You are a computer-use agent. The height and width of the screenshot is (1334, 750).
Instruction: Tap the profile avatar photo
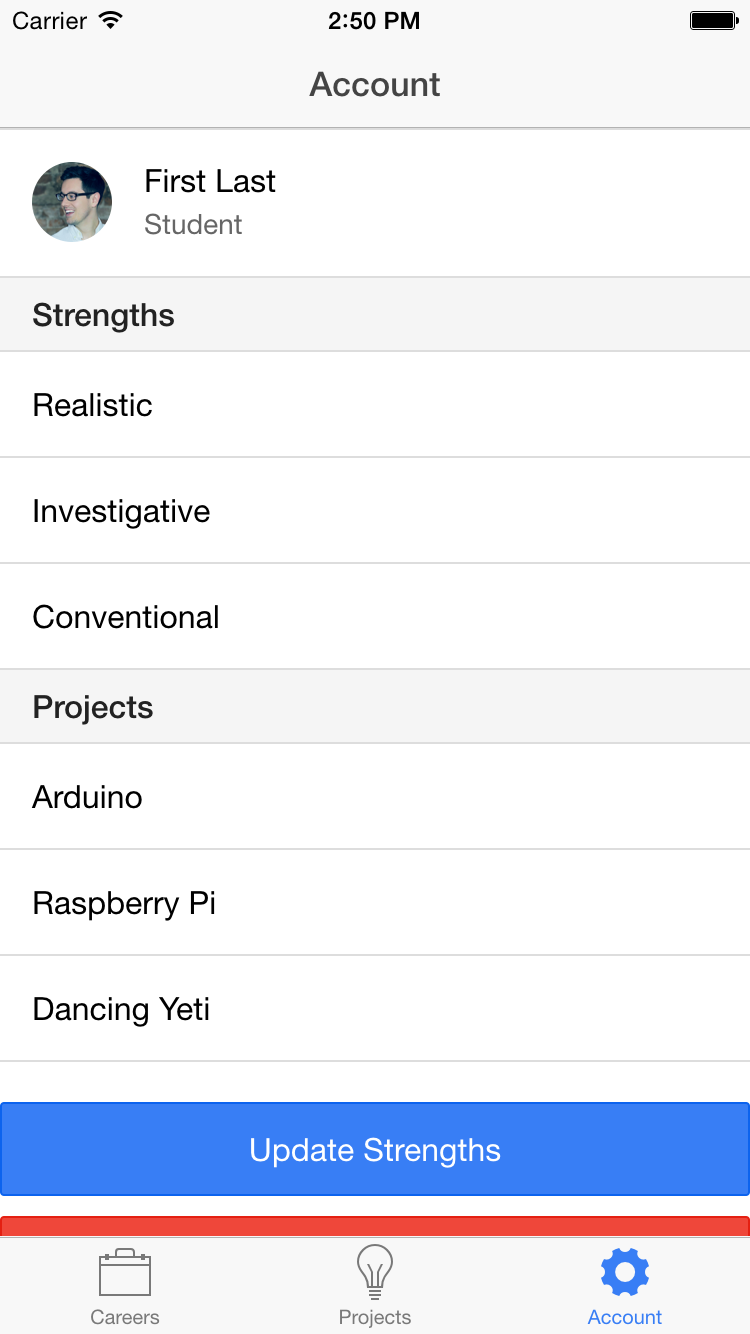[72, 202]
